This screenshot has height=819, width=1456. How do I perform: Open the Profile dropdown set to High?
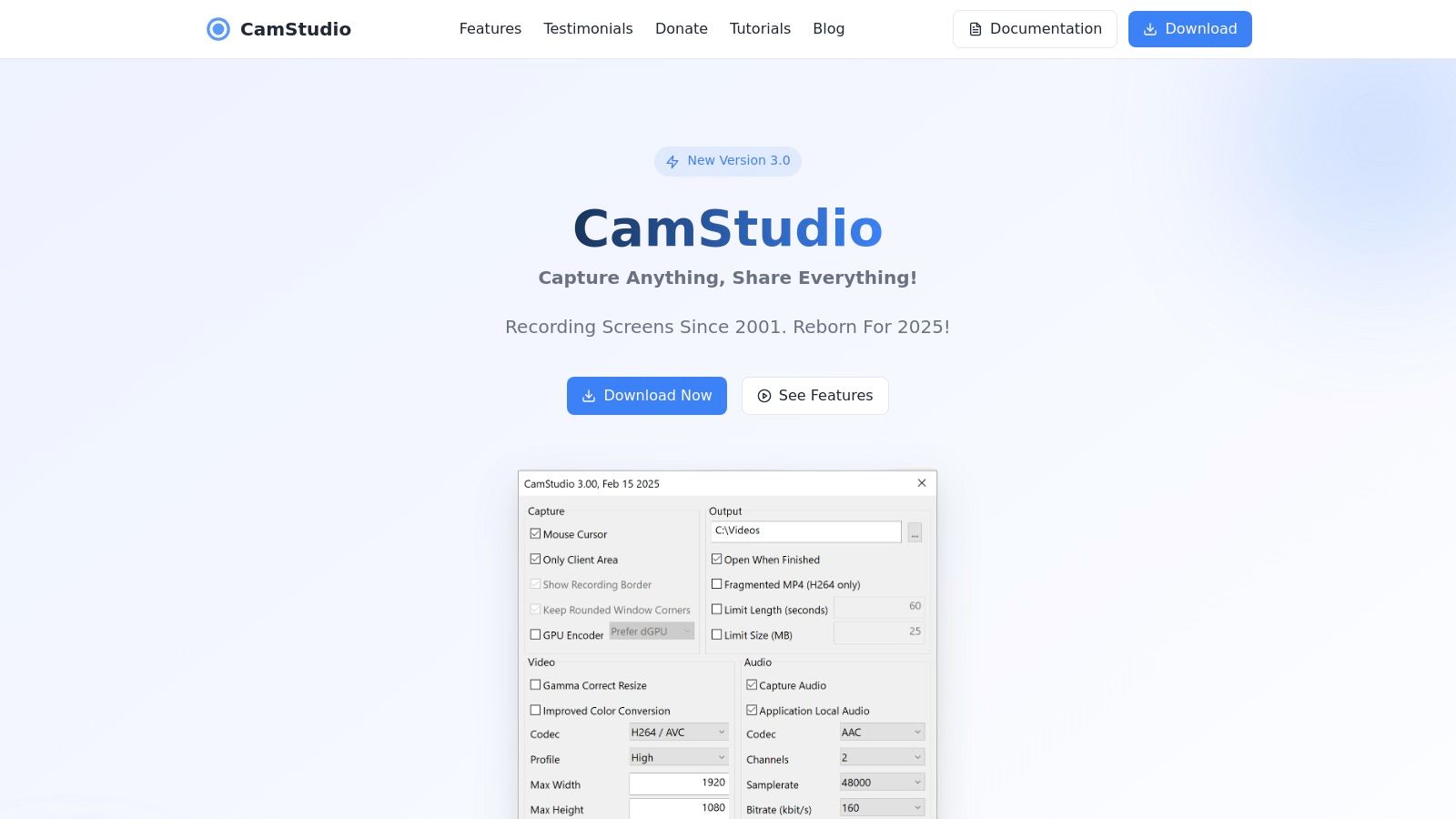(x=678, y=756)
